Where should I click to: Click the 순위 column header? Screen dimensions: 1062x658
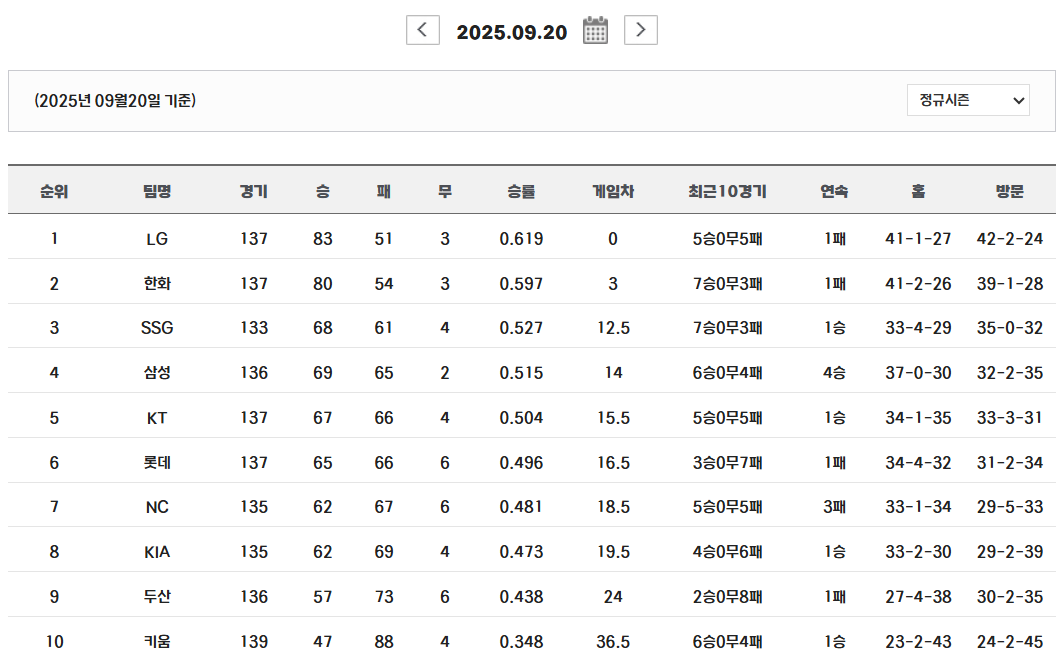point(54,191)
